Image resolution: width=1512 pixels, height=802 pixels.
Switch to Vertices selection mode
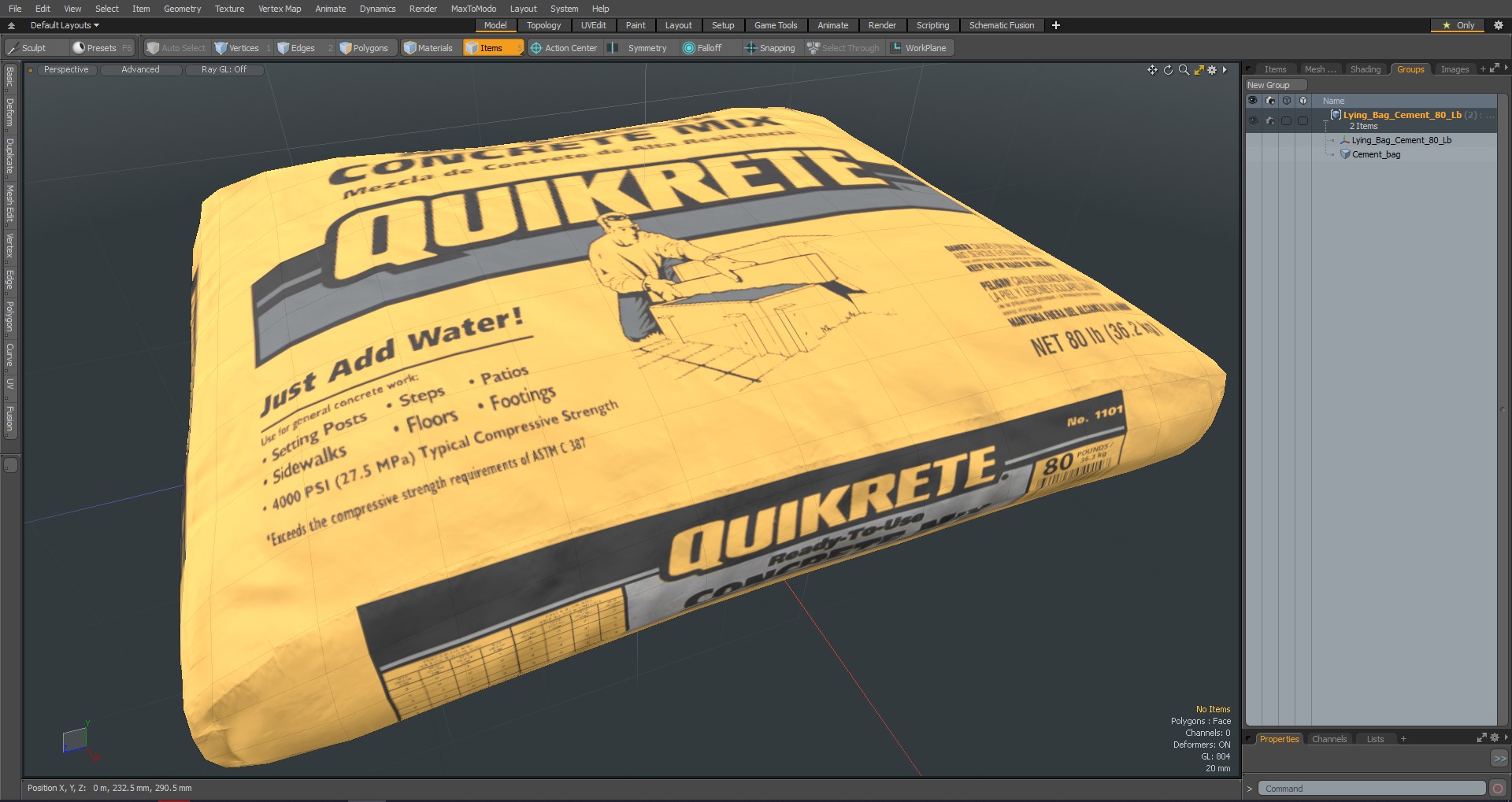(243, 48)
